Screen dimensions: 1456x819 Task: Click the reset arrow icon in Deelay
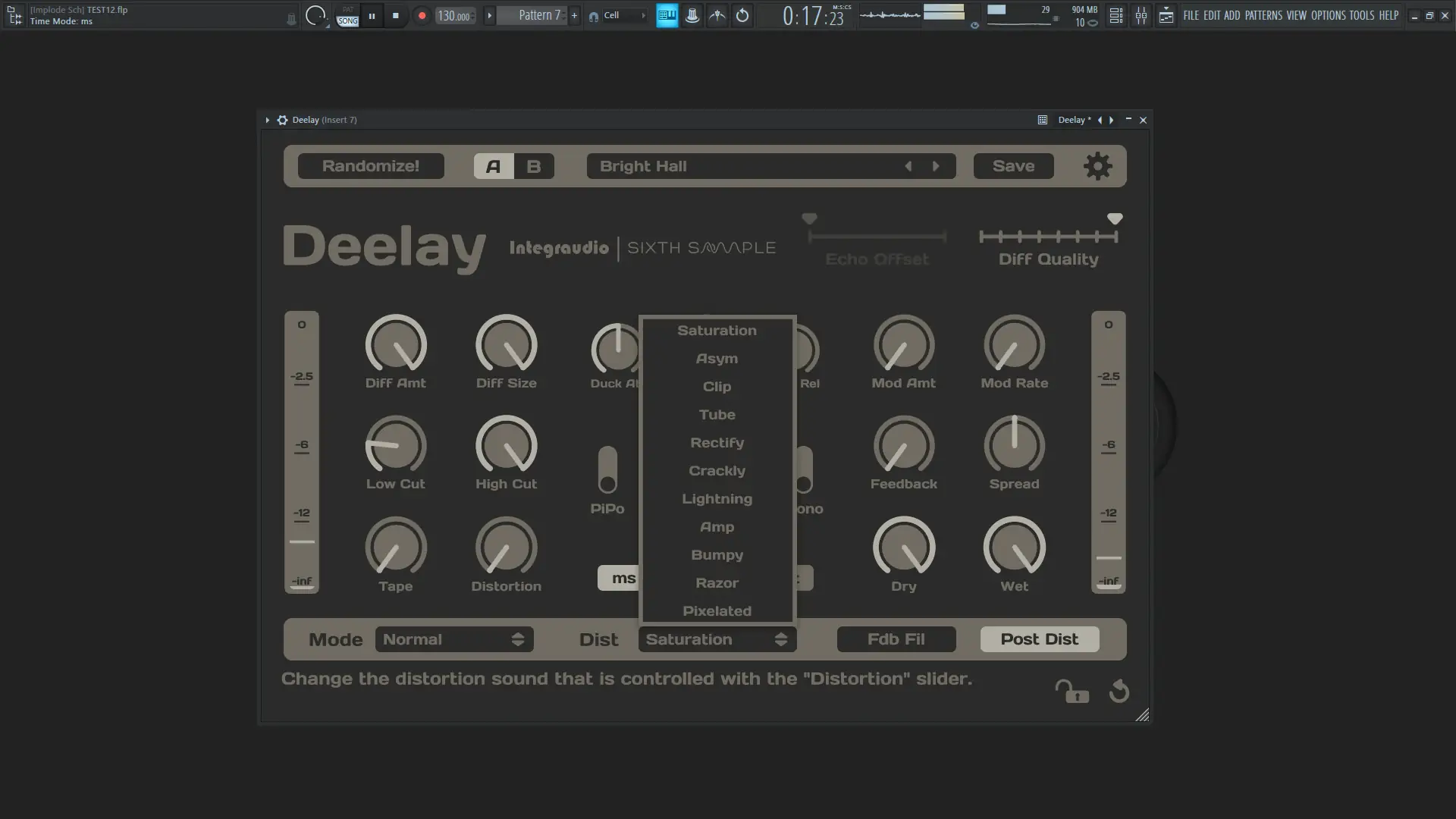[1119, 692]
